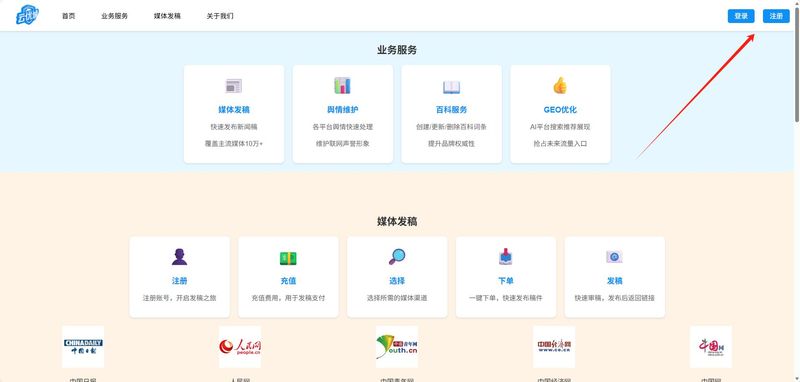Viewport: 800px width, 382px height.
Task: Click the 中国网 logo thumbnail
Action: 711,347
